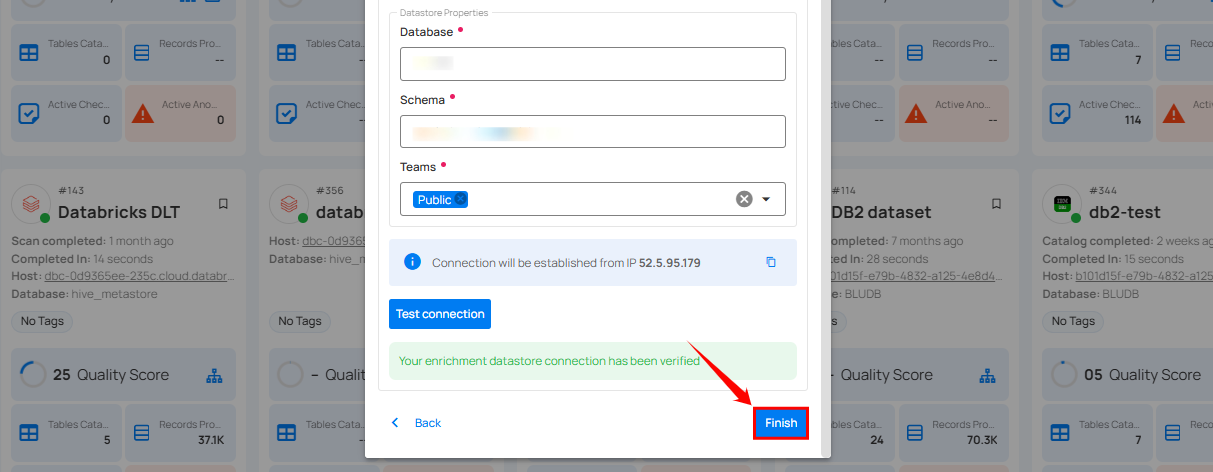Bookmark the Databricks DLT datastore
Viewport: 1213px width, 472px height.
click(223, 204)
